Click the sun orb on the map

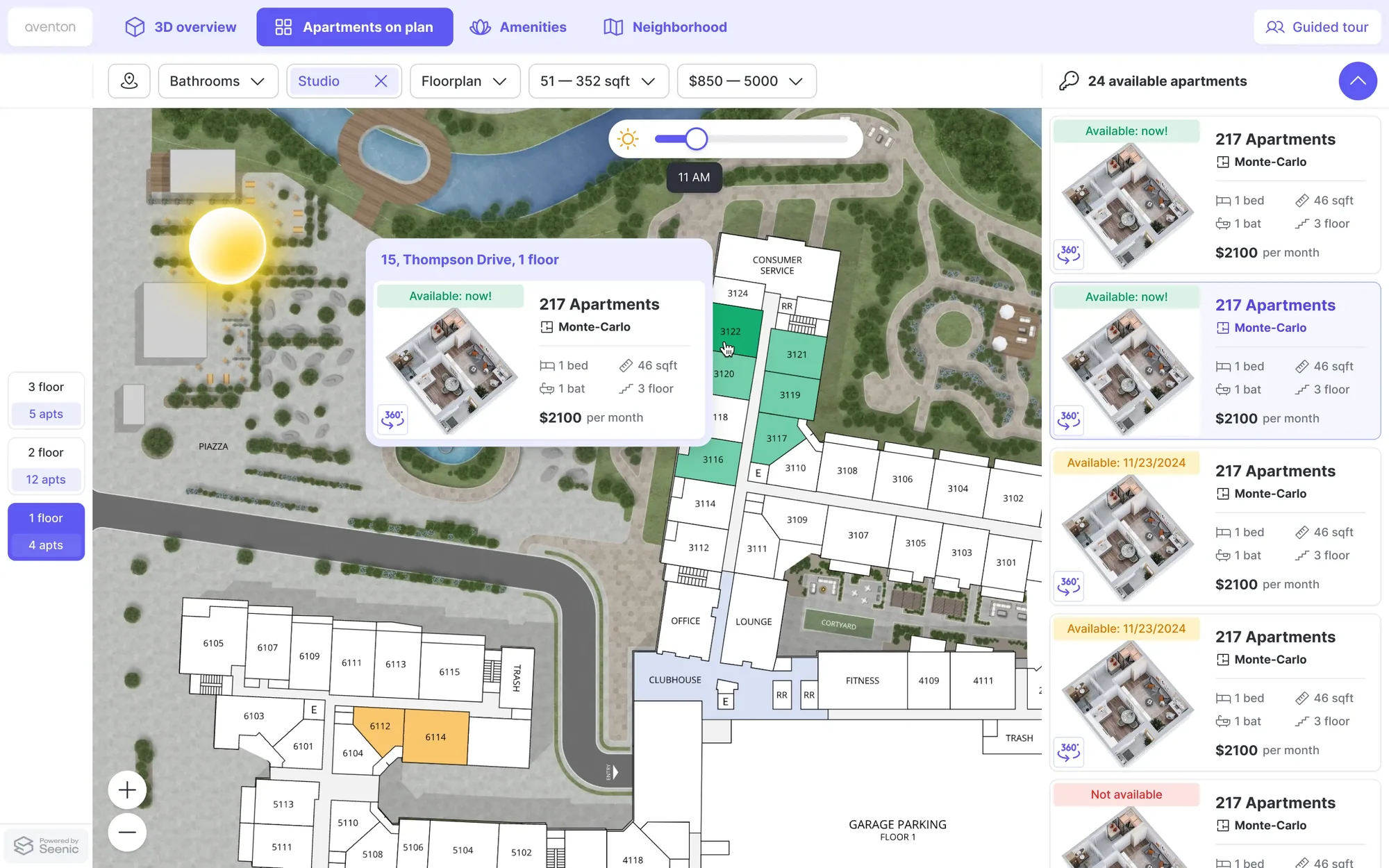tap(227, 246)
